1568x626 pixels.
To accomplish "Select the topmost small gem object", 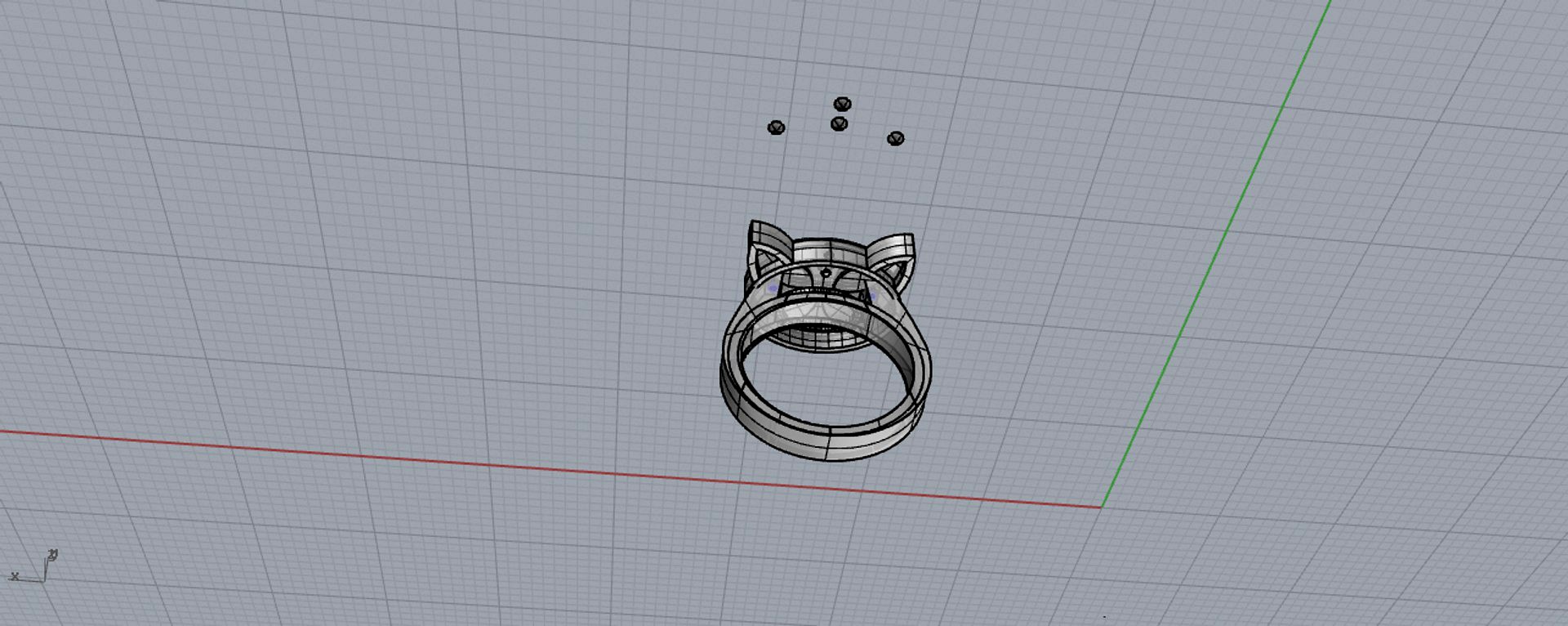I will point(843,104).
